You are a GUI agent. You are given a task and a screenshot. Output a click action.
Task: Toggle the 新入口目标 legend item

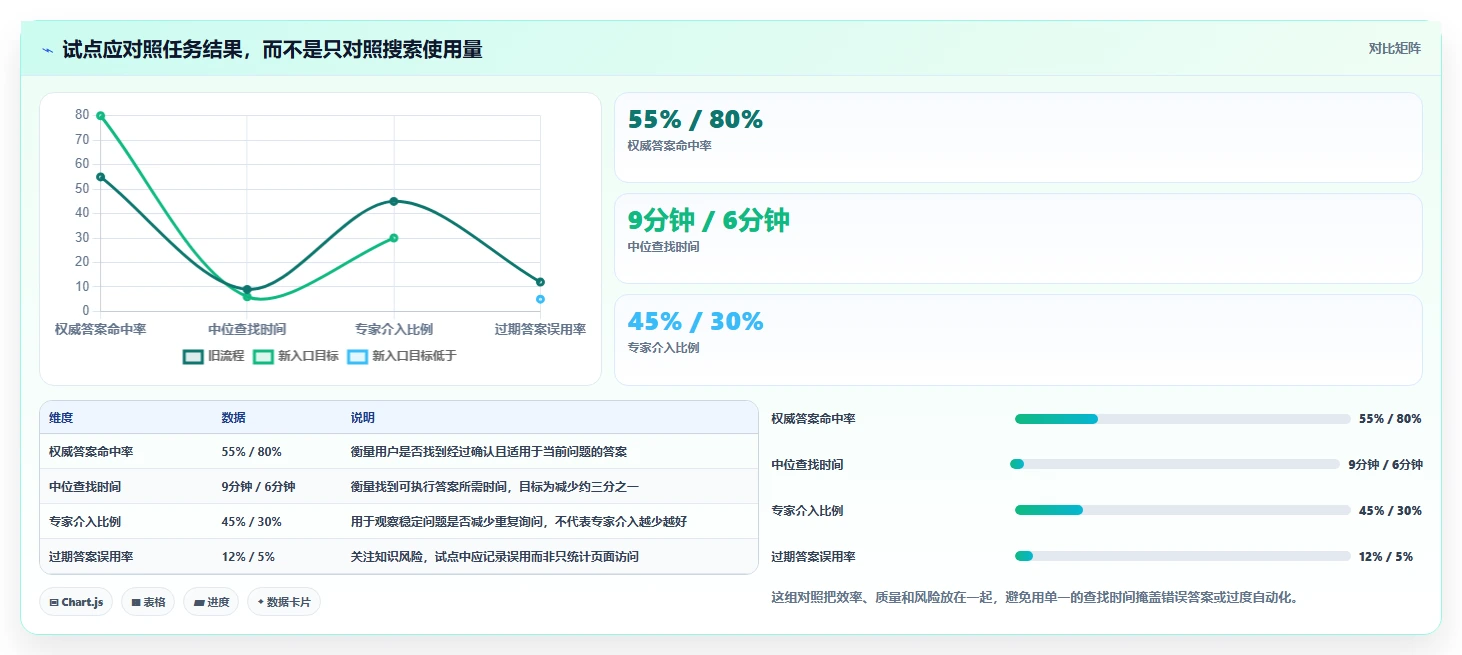coord(296,356)
